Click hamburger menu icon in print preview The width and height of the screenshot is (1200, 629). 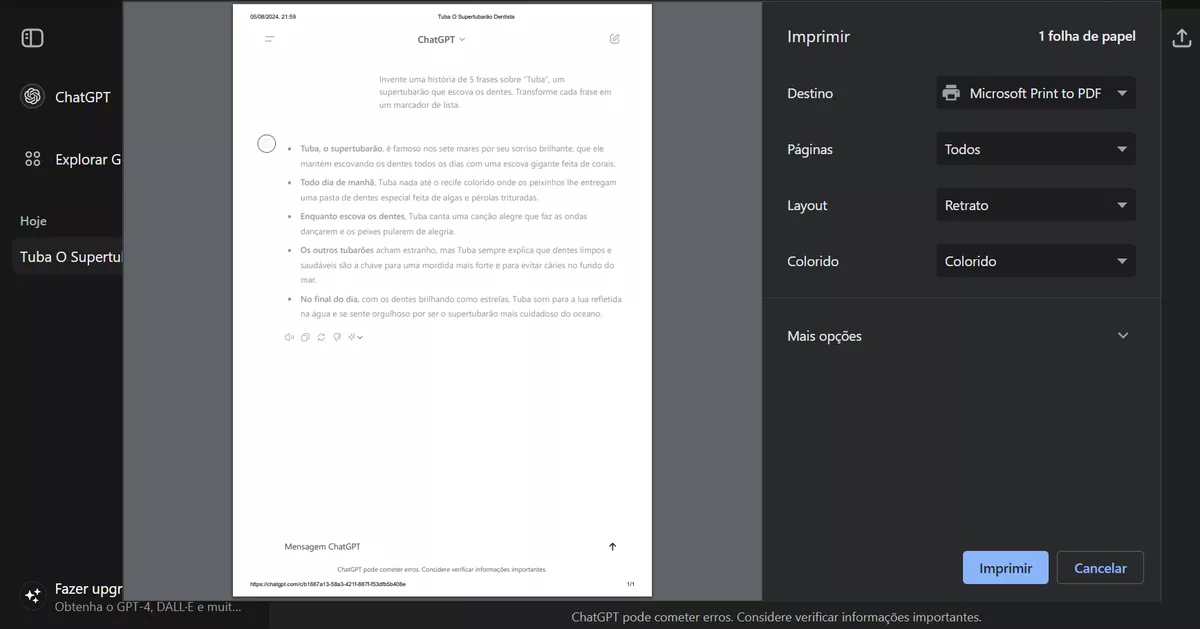(269, 39)
